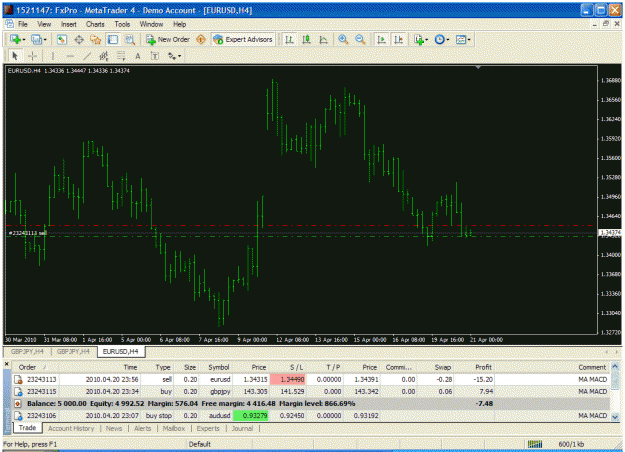This screenshot has height=452, width=625.
Task: Click the MetaEditor diamond icon
Action: click(201, 39)
